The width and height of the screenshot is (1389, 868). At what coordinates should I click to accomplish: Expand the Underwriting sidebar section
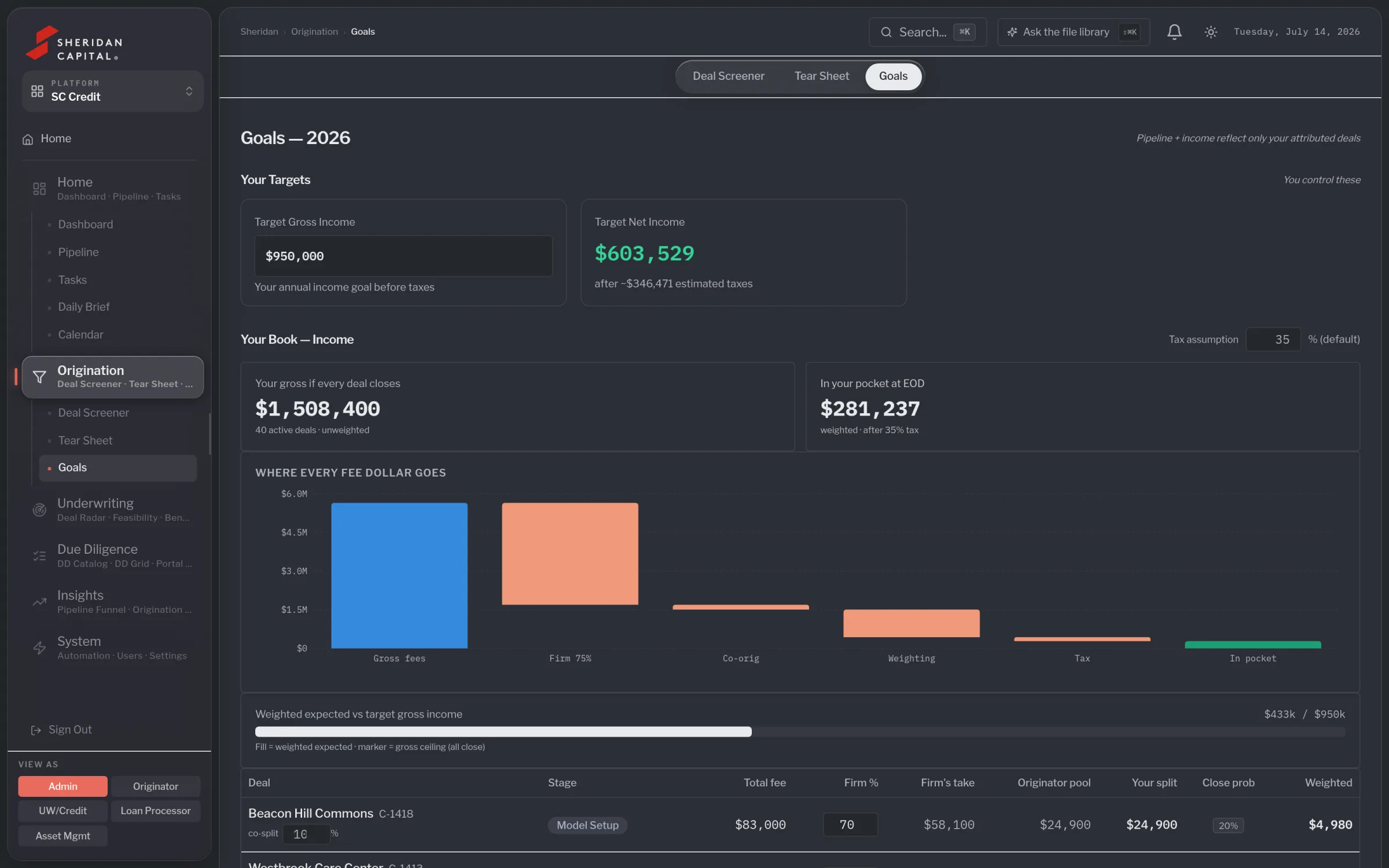(113, 509)
